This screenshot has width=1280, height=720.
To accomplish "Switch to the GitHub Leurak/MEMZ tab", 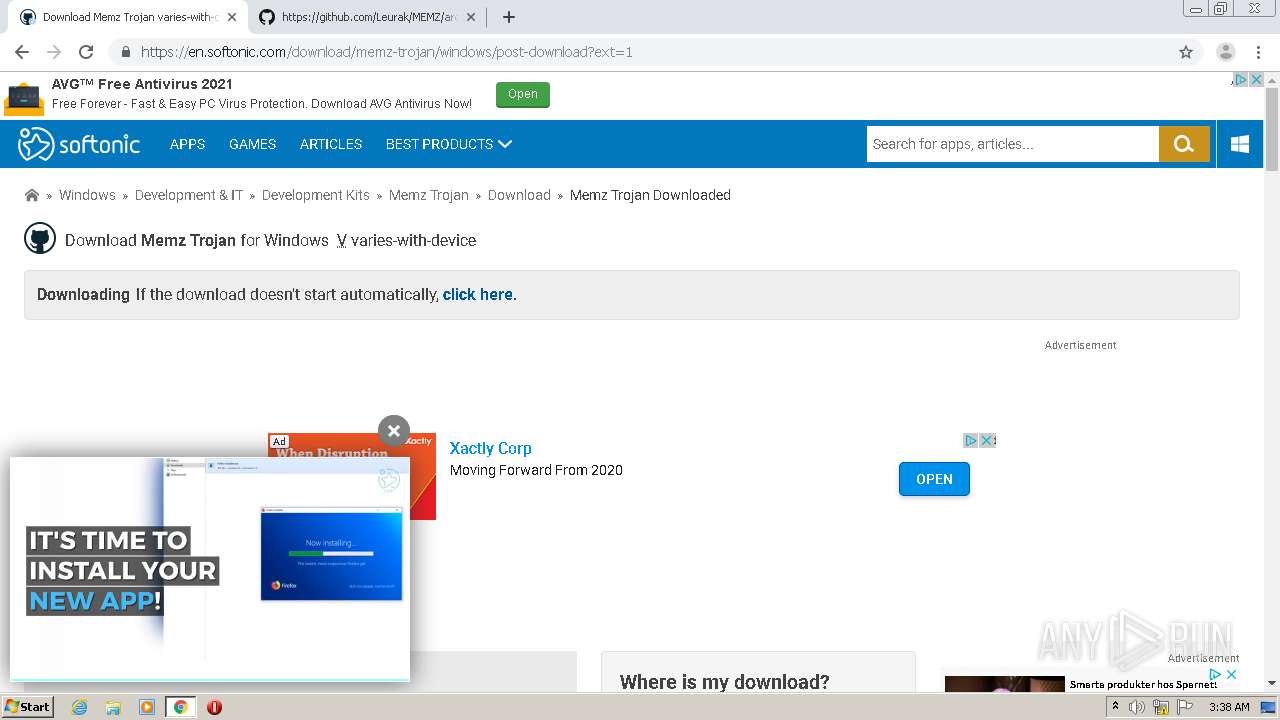I will (368, 17).
